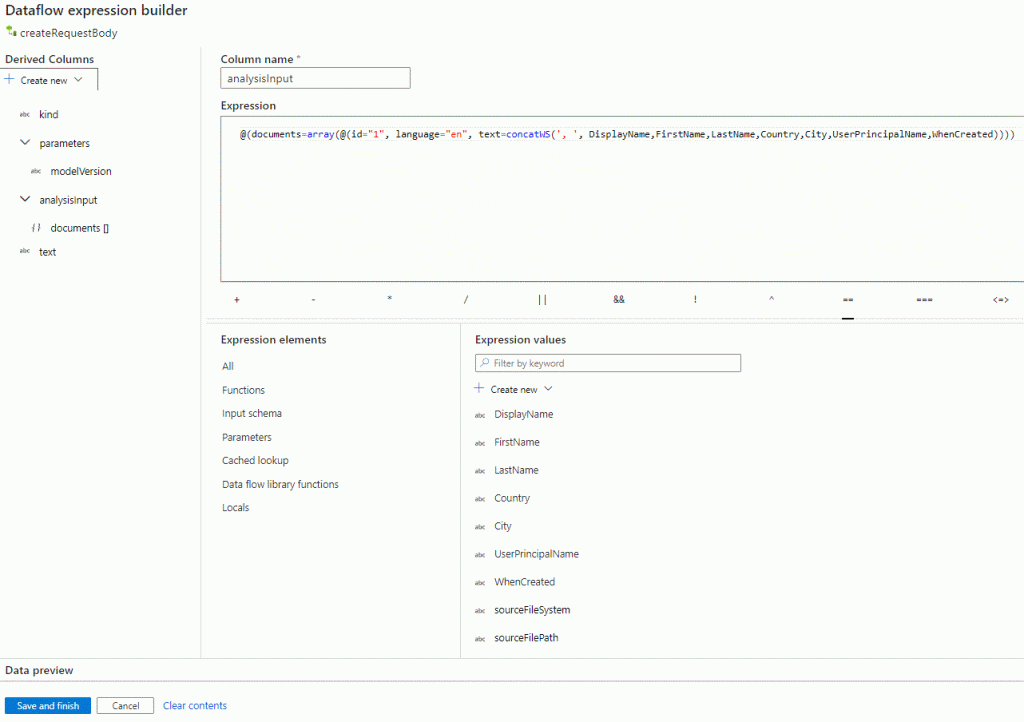Click the plus operator button
The width and height of the screenshot is (1024, 722).
point(236,300)
